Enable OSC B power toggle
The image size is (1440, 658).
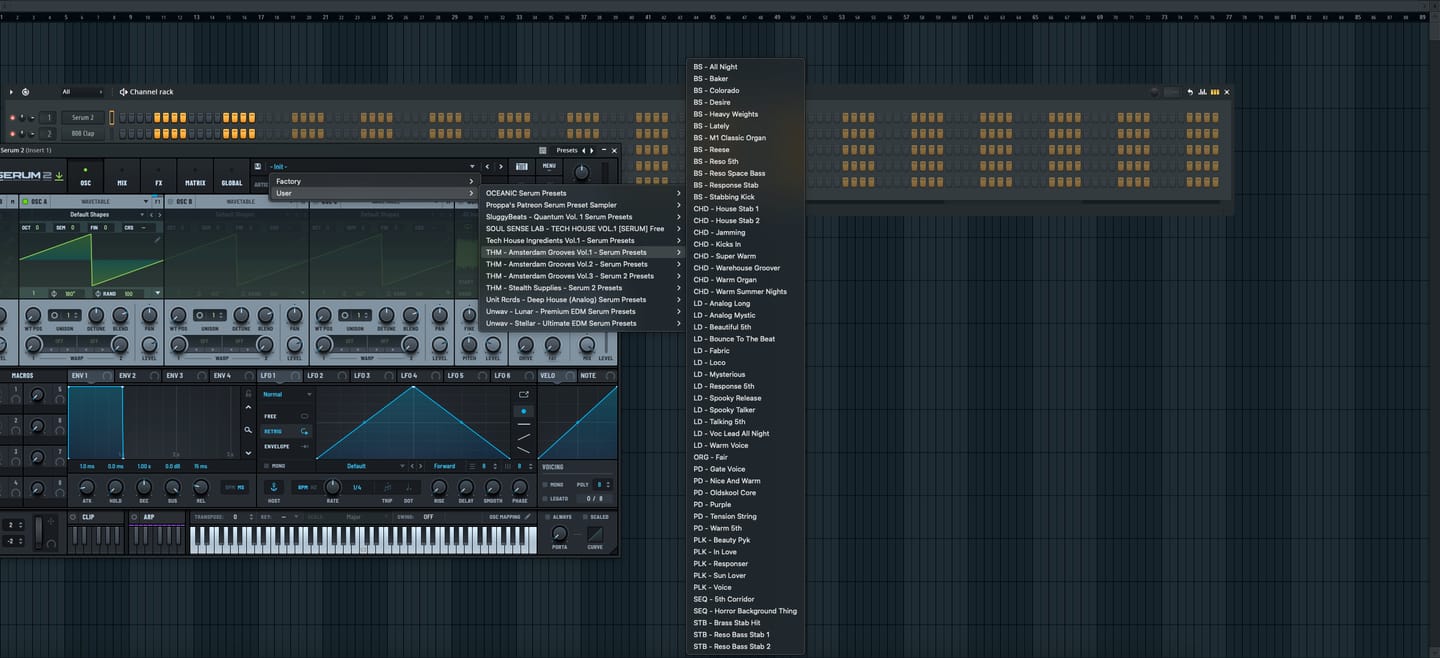pyautogui.click(x=171, y=202)
